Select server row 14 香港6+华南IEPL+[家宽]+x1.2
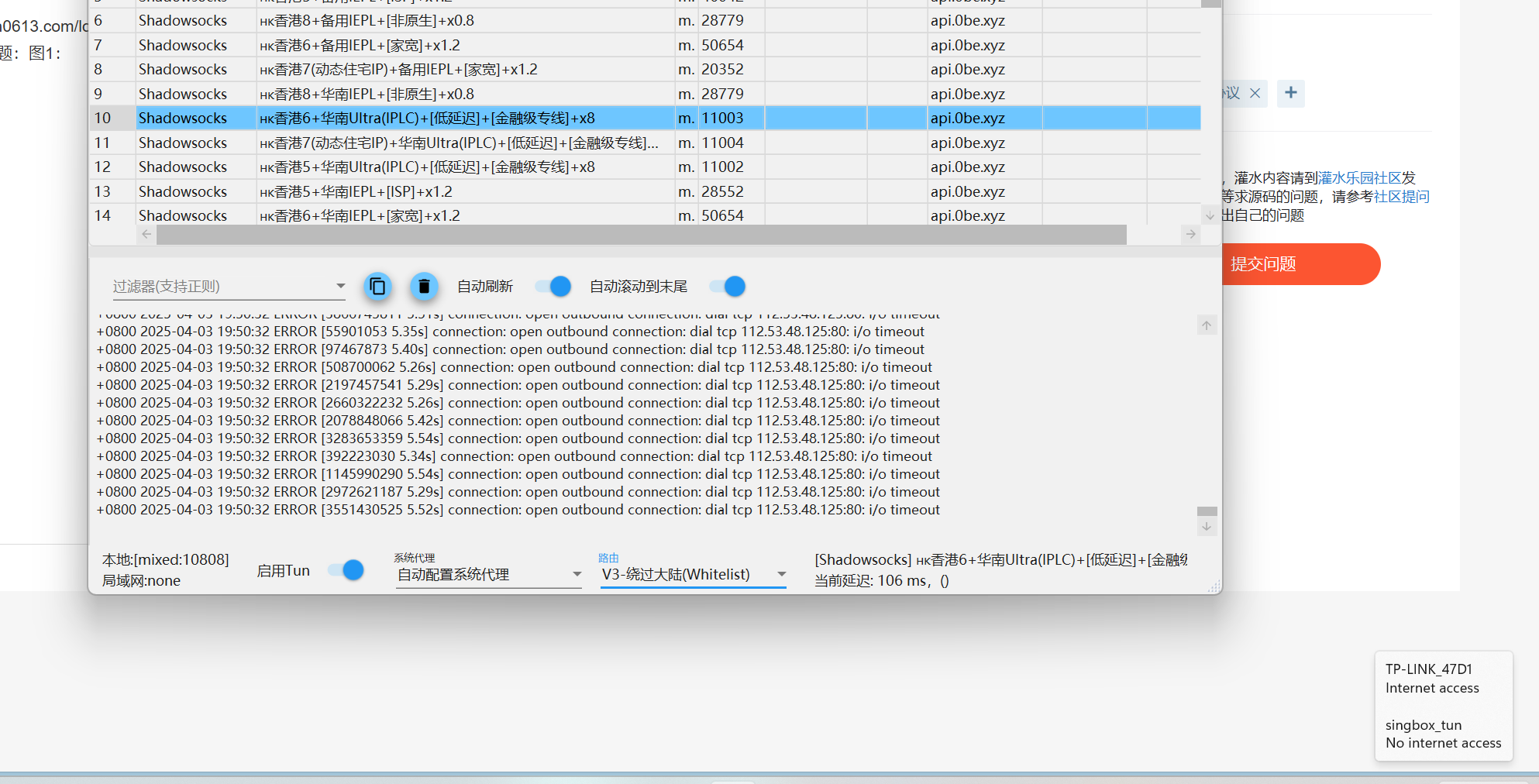Viewport: 1539px width, 784px height. tap(645, 215)
